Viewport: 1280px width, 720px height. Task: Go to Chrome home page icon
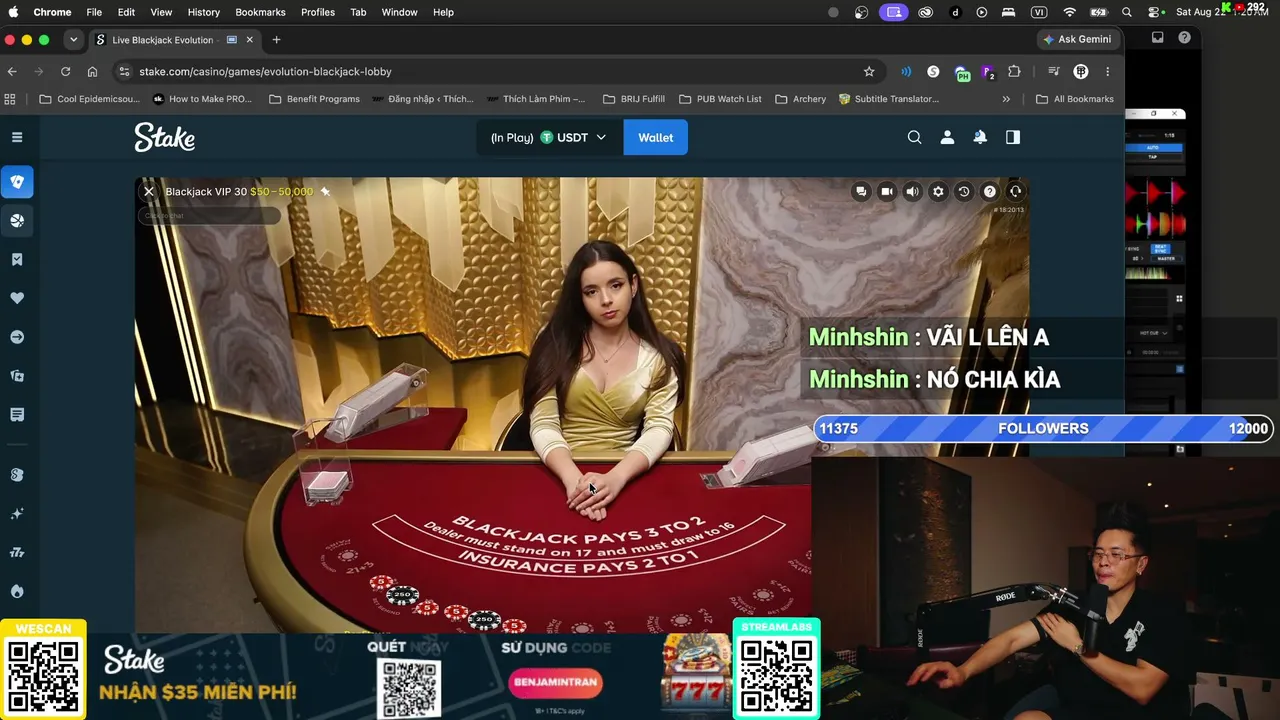(92, 71)
